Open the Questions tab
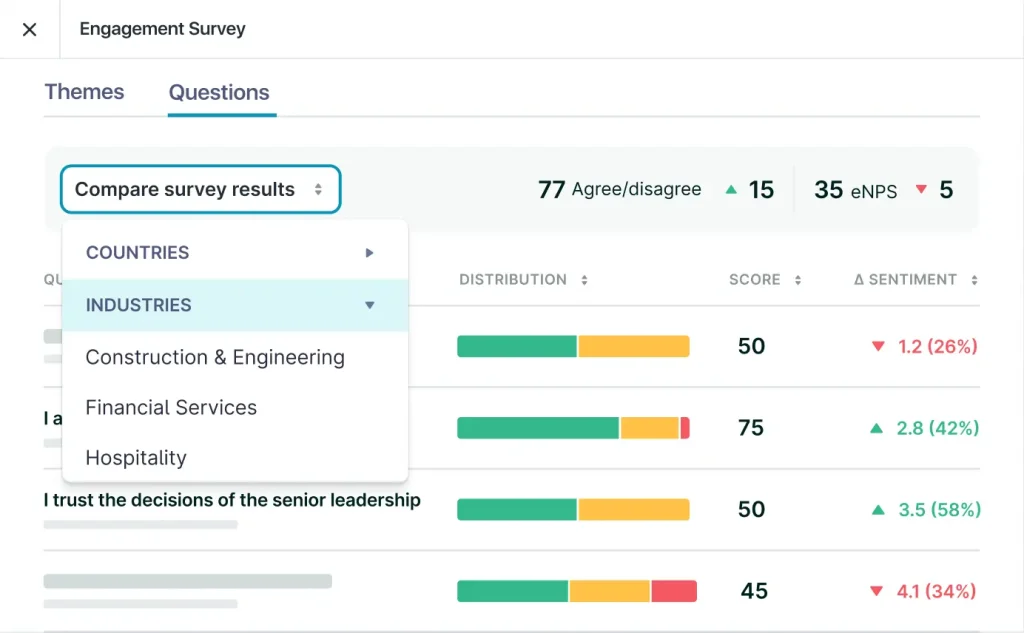The height and width of the screenshot is (633, 1024). click(219, 93)
